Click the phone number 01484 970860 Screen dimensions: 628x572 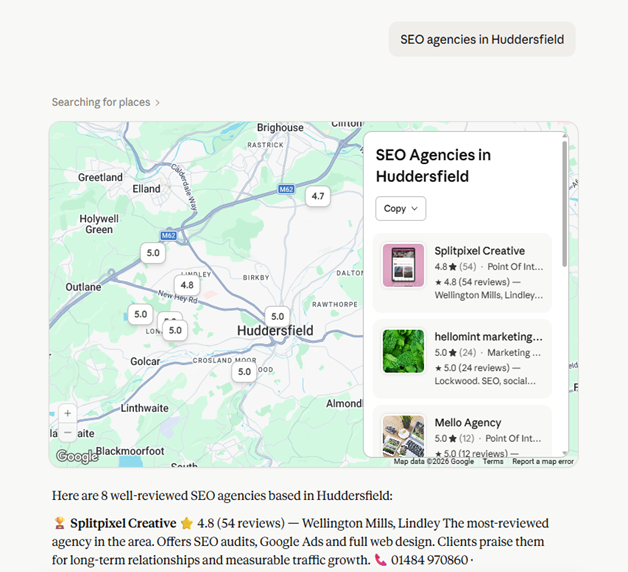click(429, 560)
